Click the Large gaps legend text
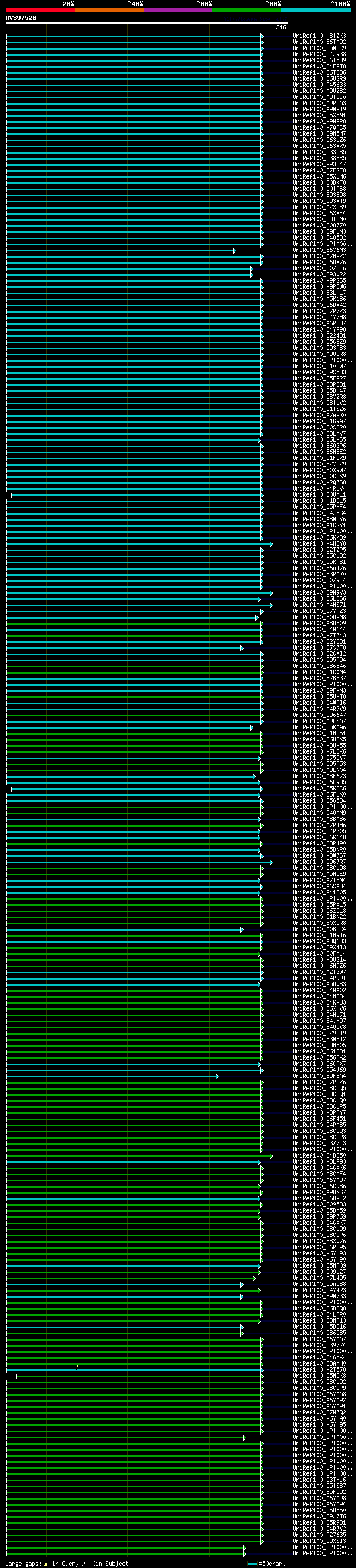The height and width of the screenshot is (1568, 356). tap(68, 1563)
